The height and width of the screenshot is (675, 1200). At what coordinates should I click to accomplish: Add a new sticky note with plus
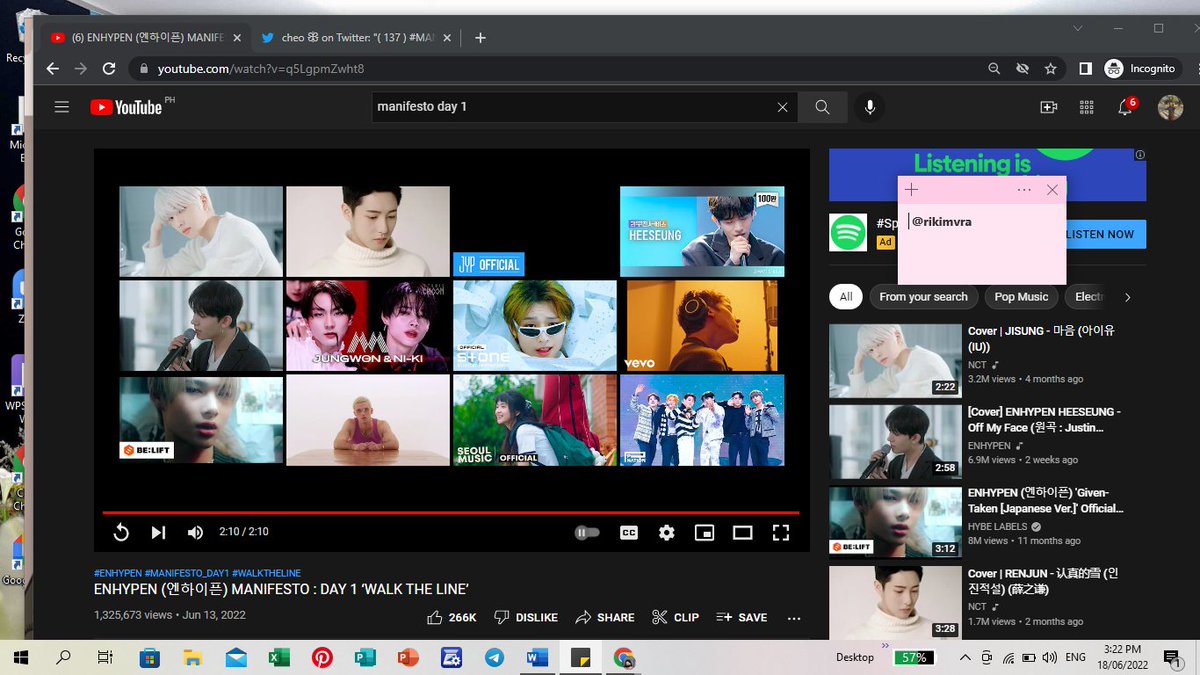[911, 189]
